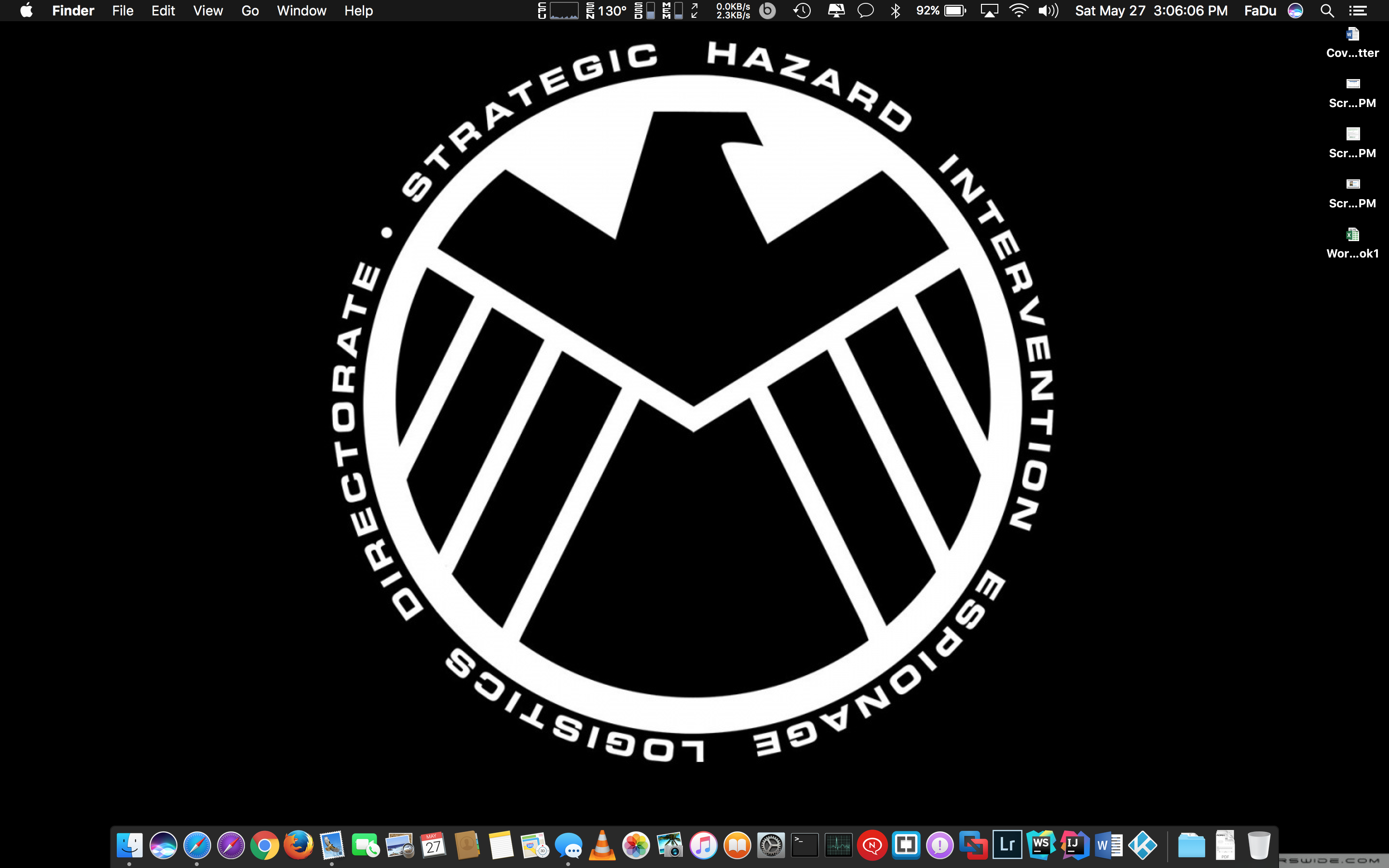
Task: Open the Trash in the Dock
Action: coord(1259,845)
